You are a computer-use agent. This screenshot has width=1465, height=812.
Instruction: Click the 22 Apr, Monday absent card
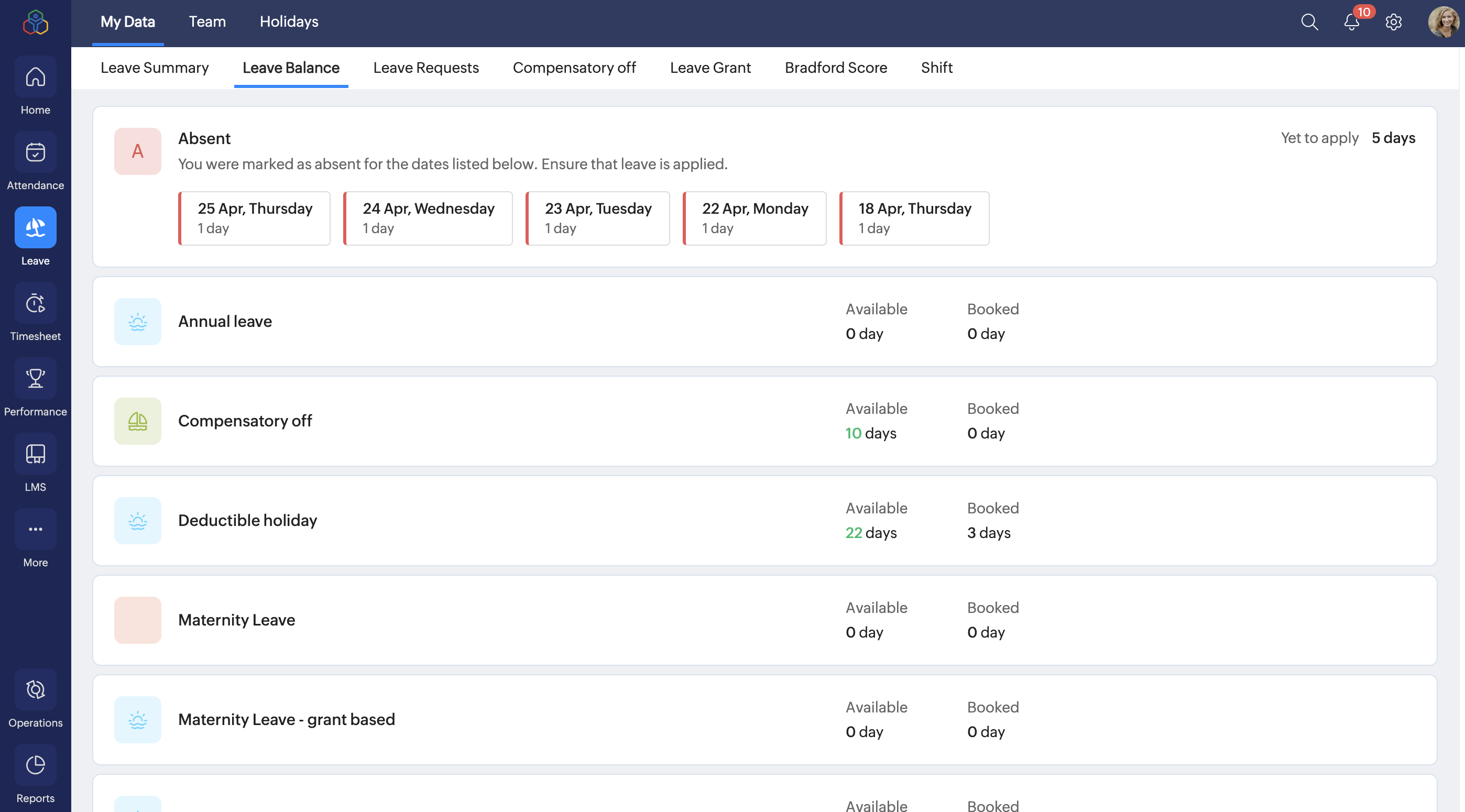pyautogui.click(x=754, y=218)
